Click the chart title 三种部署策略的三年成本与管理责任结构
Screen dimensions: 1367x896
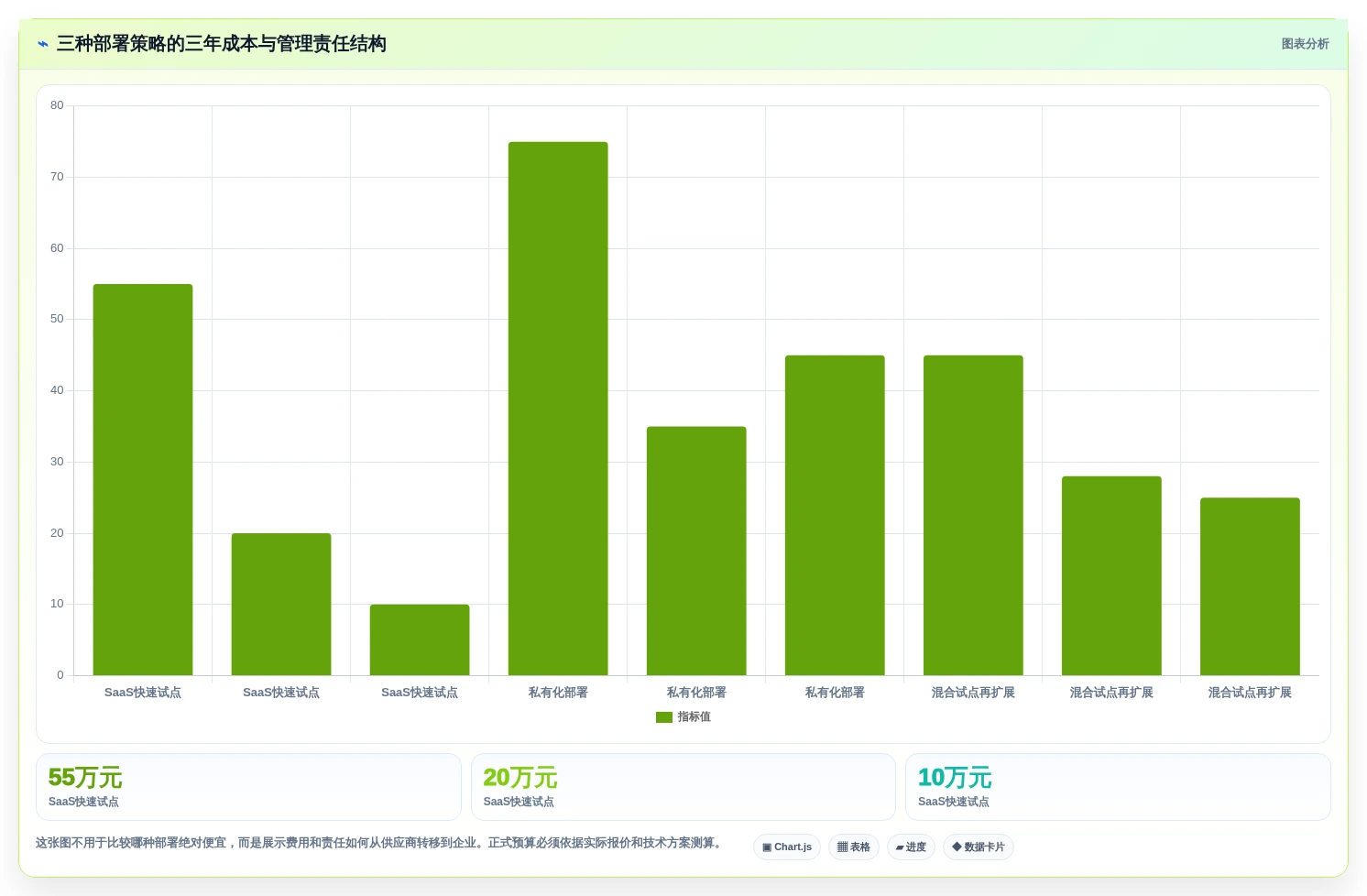click(x=222, y=44)
